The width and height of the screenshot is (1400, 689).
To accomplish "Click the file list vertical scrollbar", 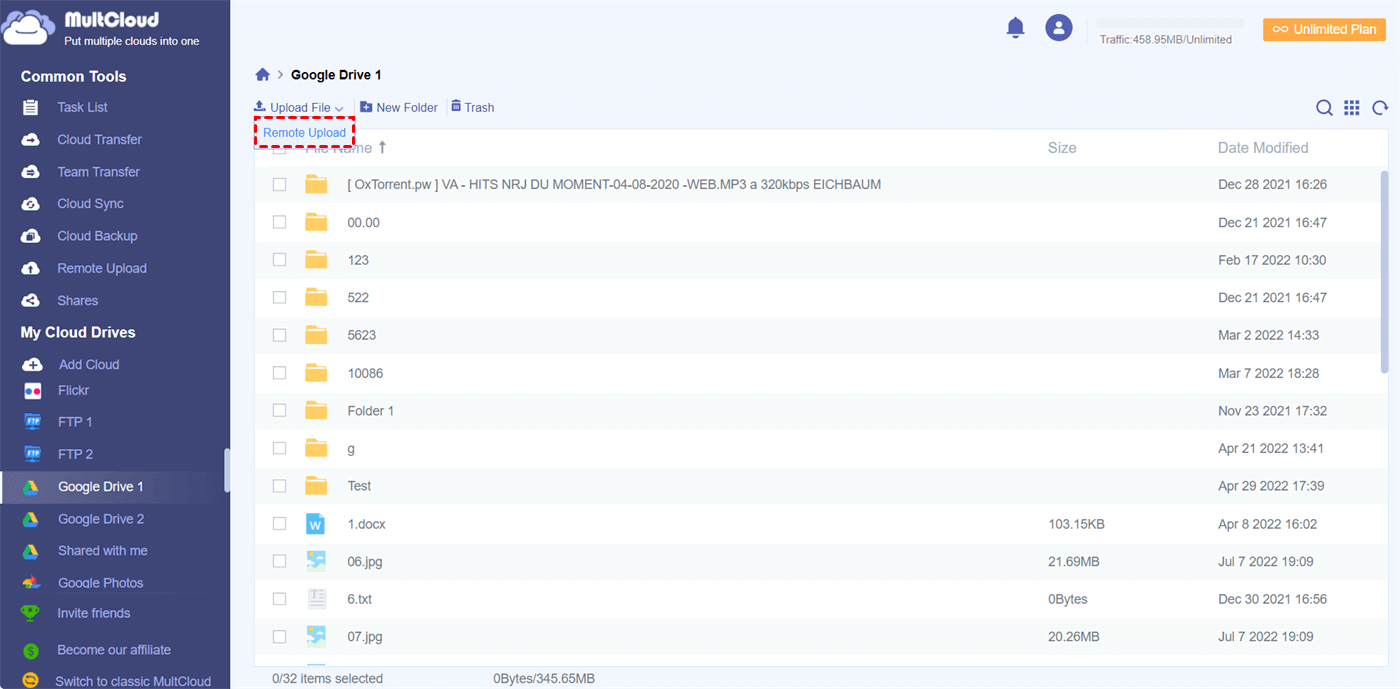I will click(x=1385, y=272).
